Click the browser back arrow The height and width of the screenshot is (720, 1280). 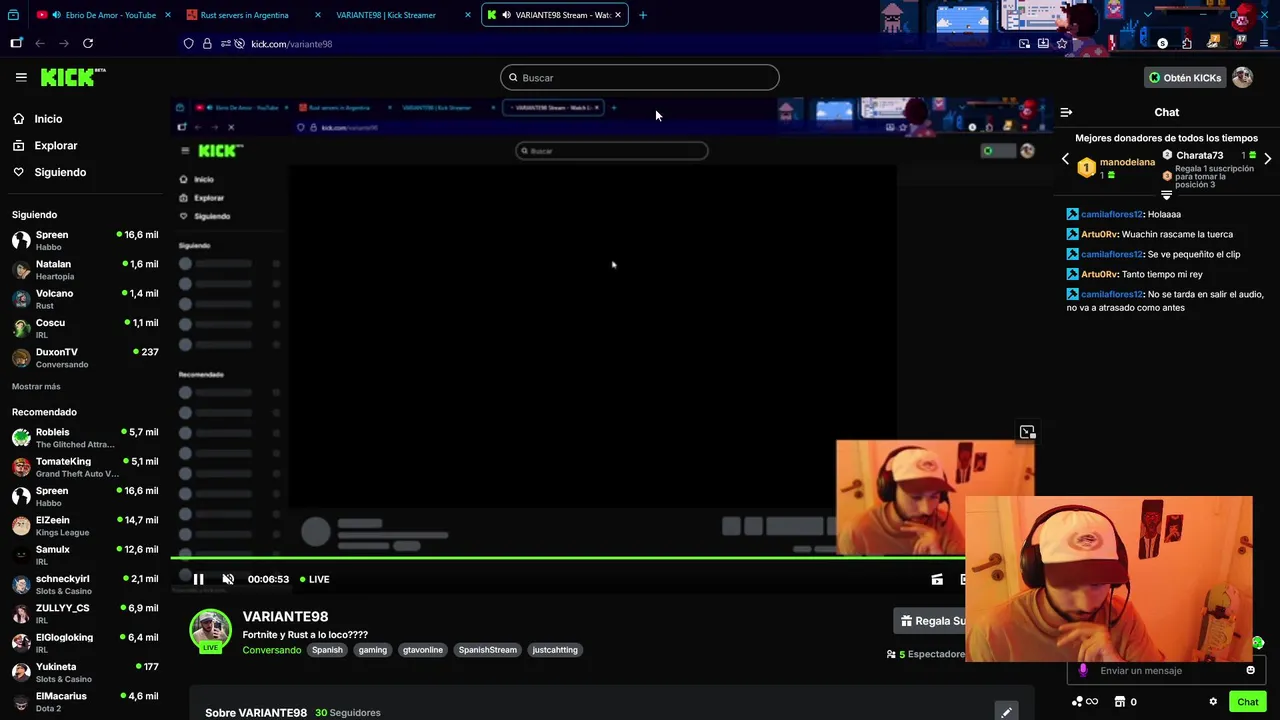click(x=40, y=43)
